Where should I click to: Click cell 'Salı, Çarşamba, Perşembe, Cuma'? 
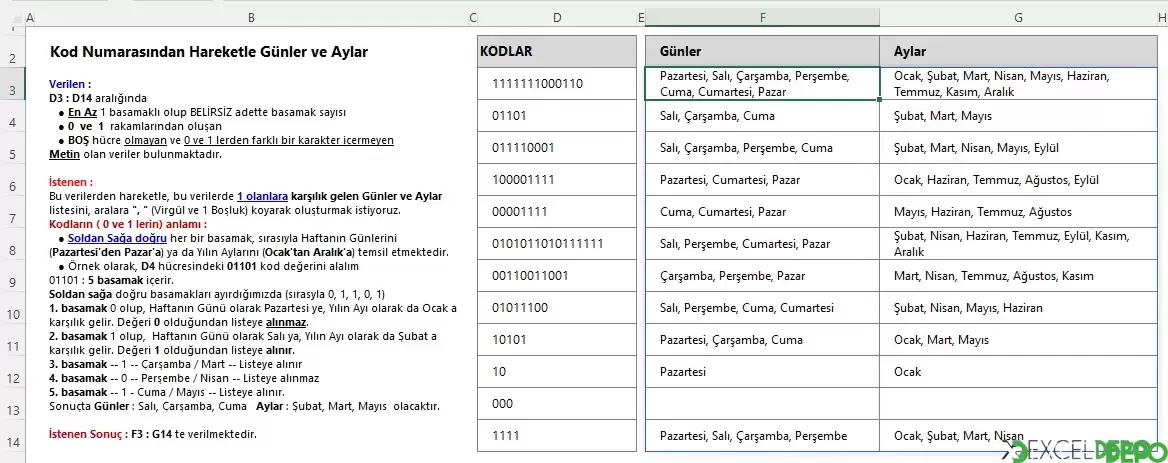(762, 148)
